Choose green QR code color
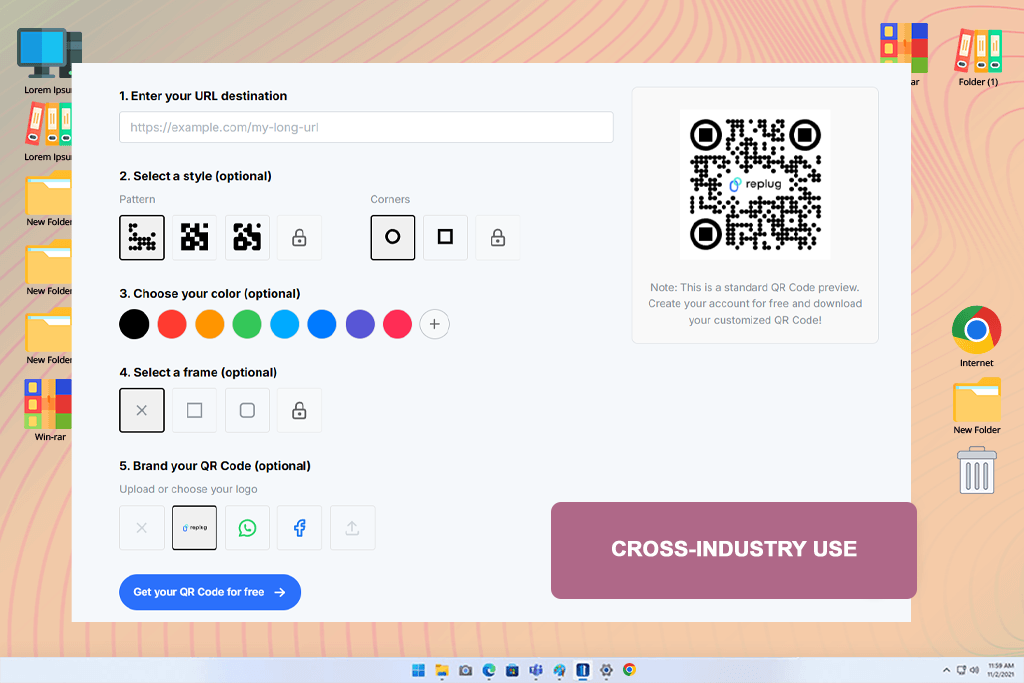This screenshot has height=683, width=1024. pyautogui.click(x=247, y=324)
